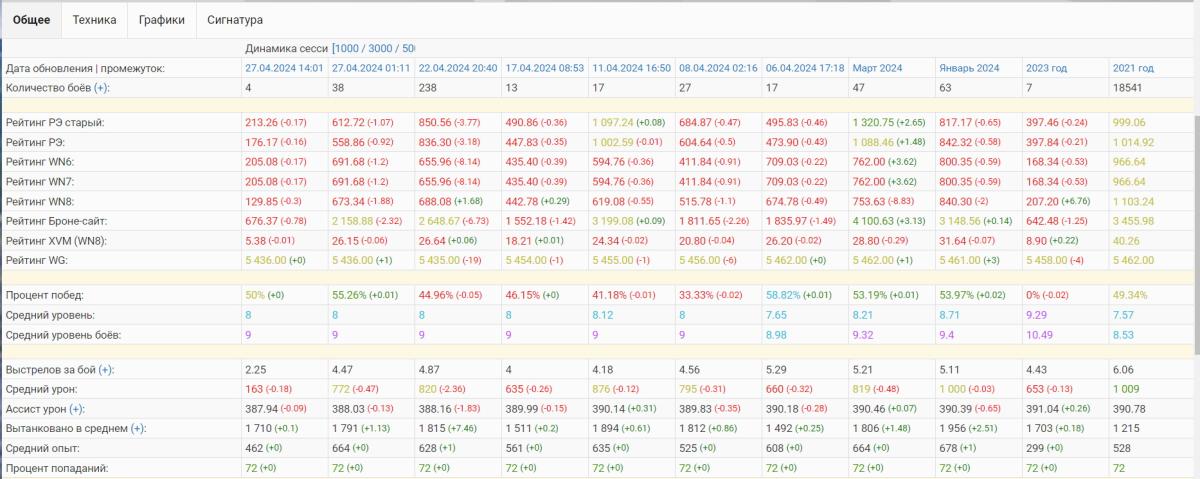Expand the (+) next to Ассист урон
The width and height of the screenshot is (1200, 479).
pos(77,409)
